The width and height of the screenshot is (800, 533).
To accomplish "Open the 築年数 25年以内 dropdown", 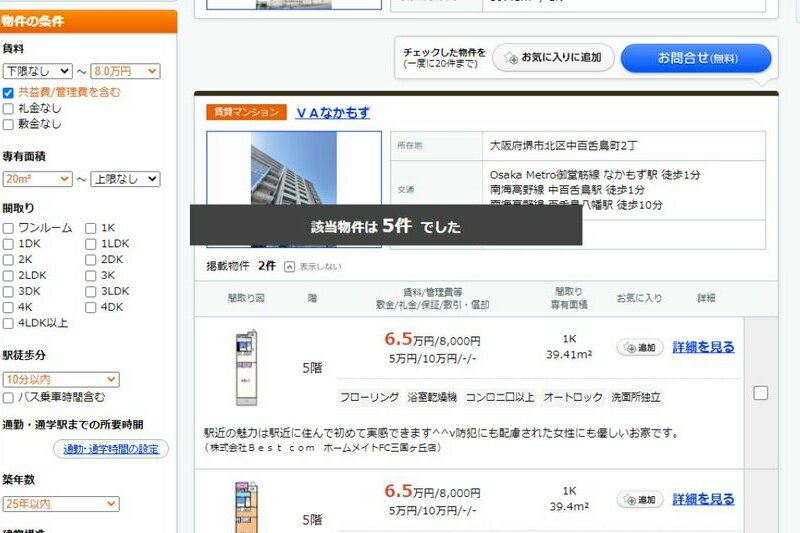I will tap(61, 504).
